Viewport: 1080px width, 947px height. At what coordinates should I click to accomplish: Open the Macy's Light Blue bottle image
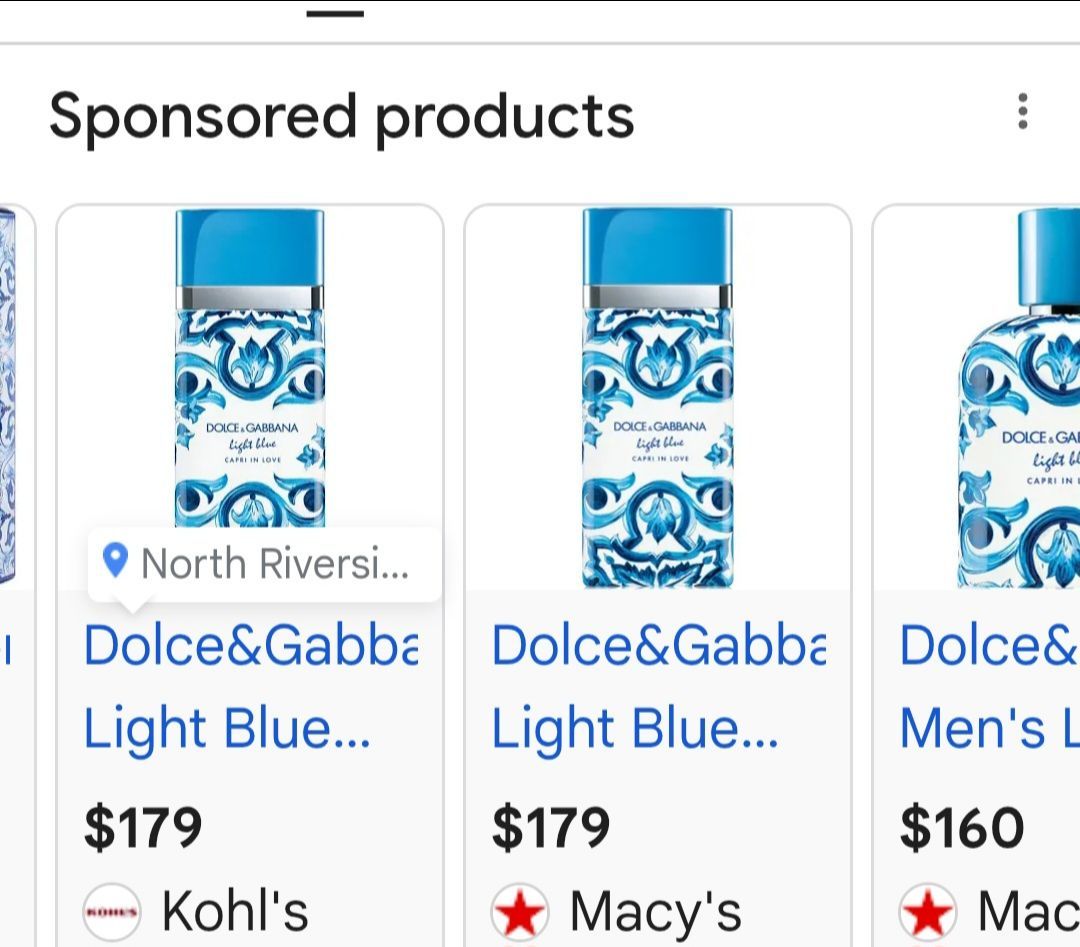pyautogui.click(x=658, y=398)
